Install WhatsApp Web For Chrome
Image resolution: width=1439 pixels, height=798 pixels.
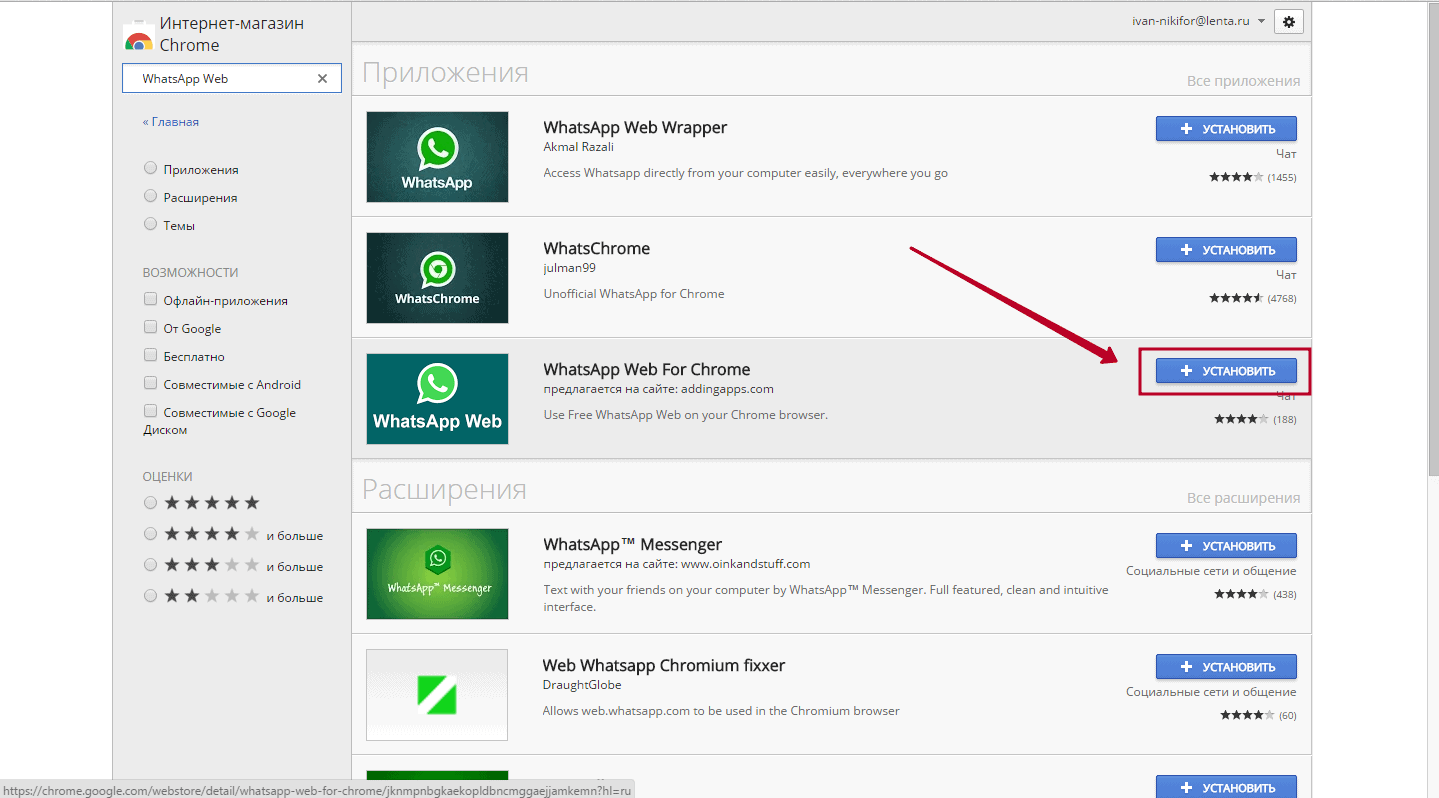[1226, 371]
